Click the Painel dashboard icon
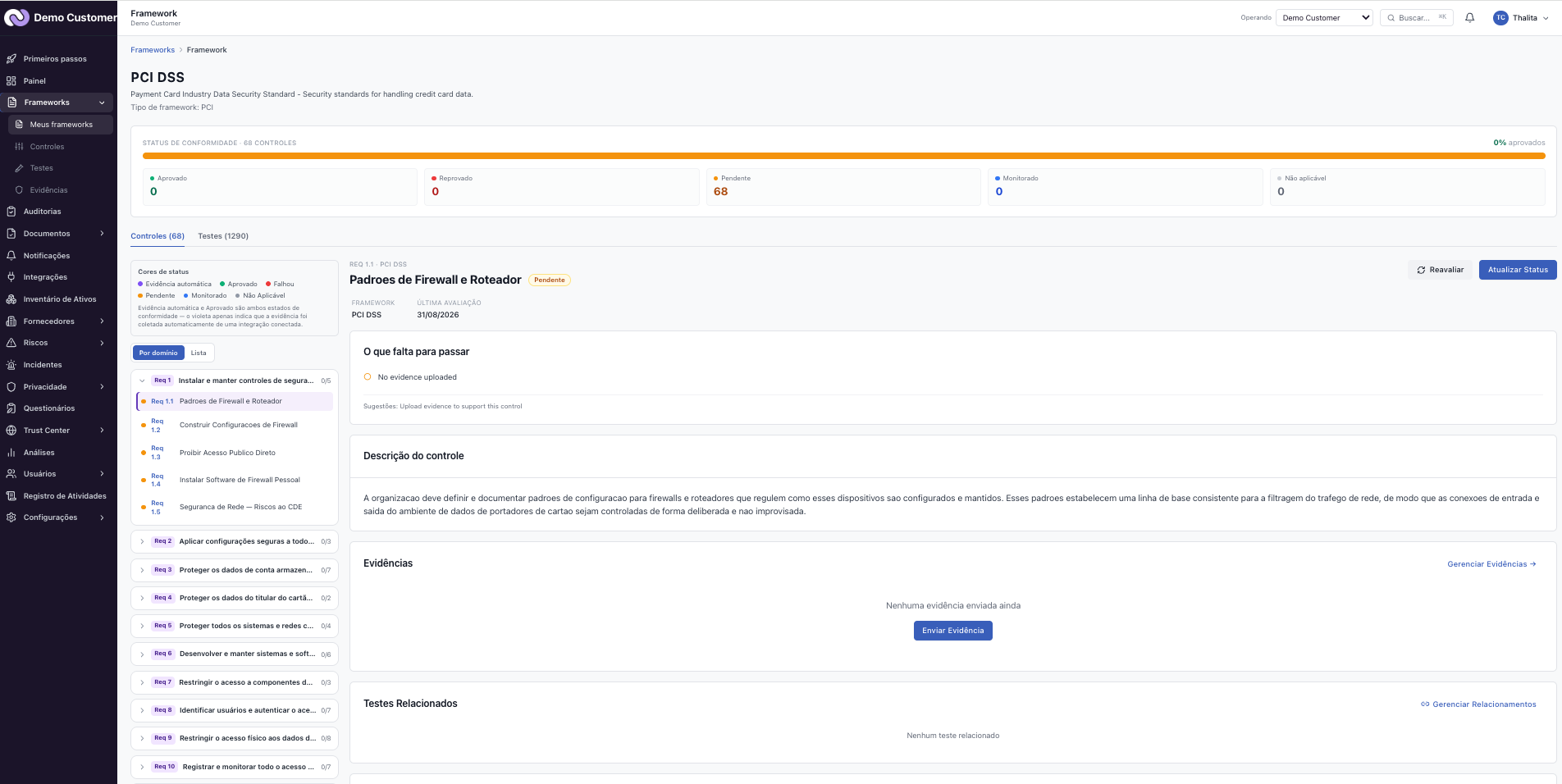 11,81
